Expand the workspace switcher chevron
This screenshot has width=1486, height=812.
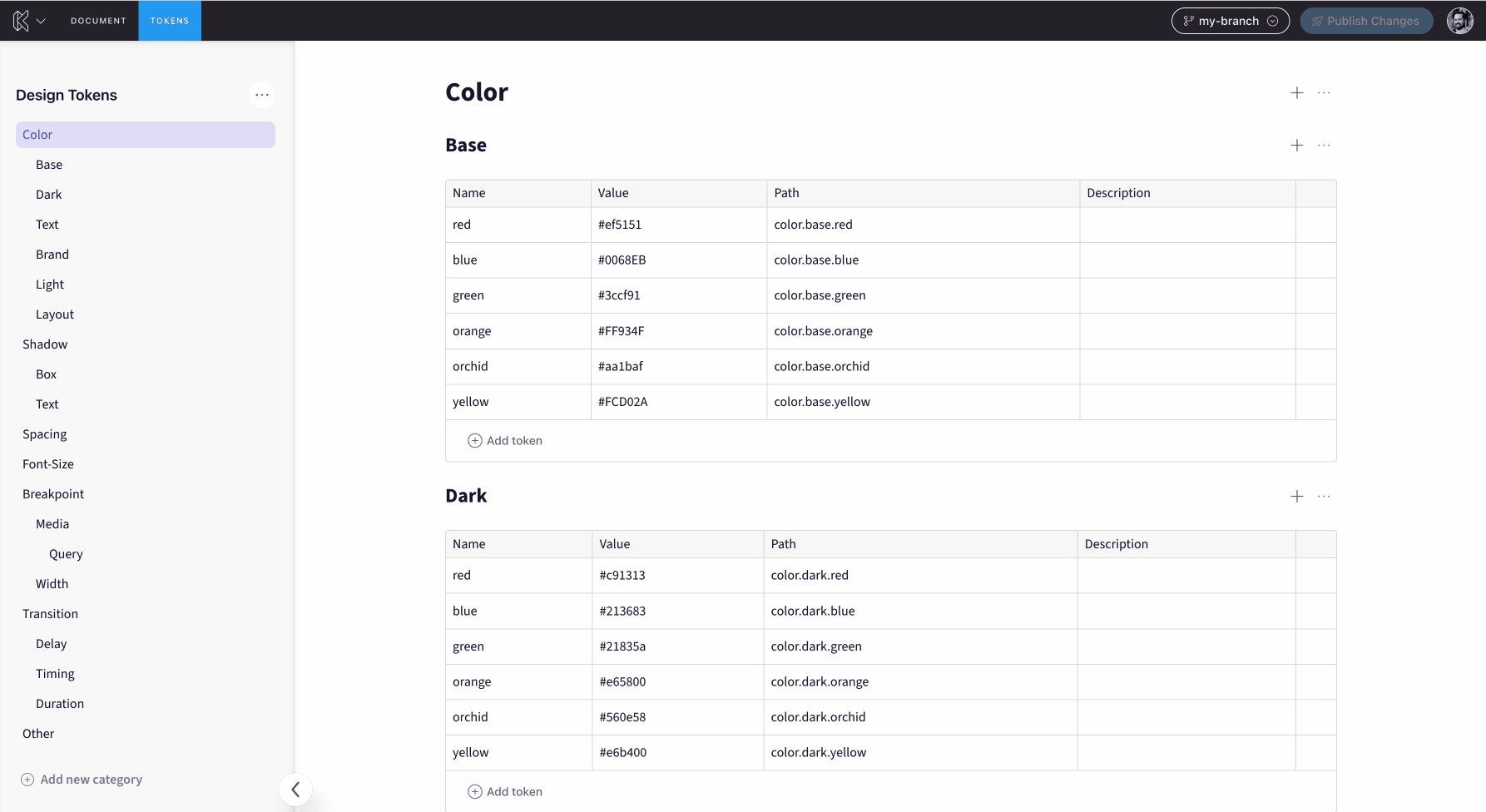tap(40, 21)
